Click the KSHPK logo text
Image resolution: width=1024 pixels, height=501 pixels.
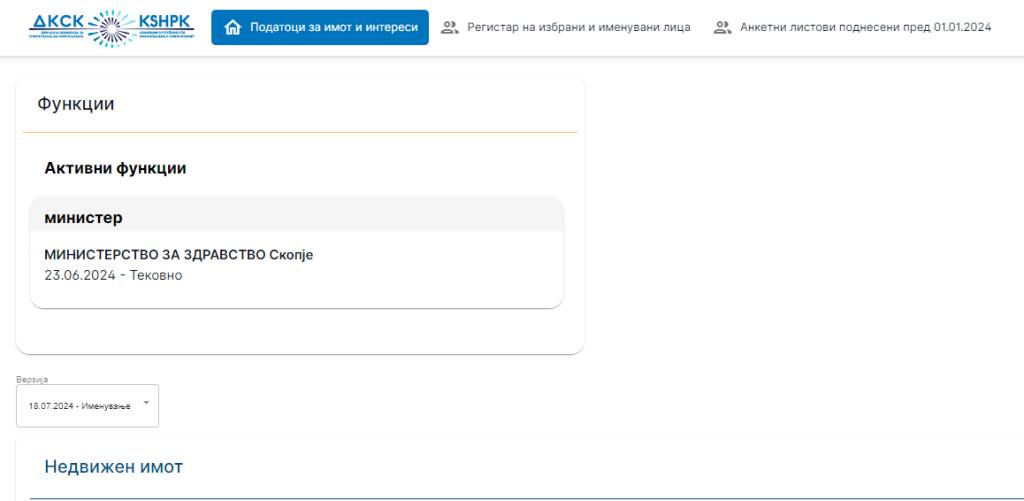[x=163, y=22]
